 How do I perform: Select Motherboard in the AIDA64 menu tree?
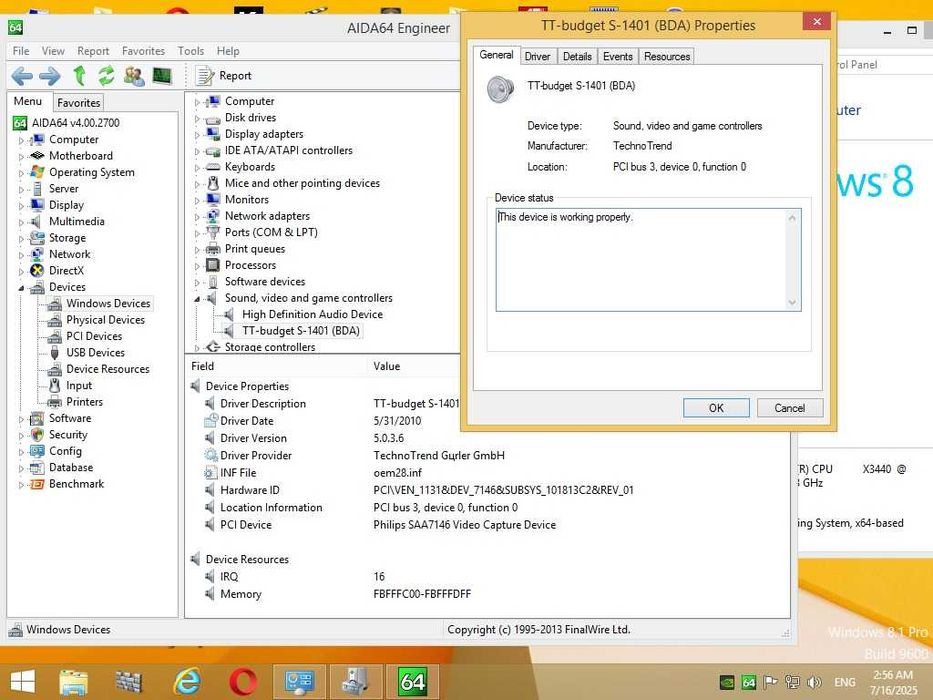[81, 155]
